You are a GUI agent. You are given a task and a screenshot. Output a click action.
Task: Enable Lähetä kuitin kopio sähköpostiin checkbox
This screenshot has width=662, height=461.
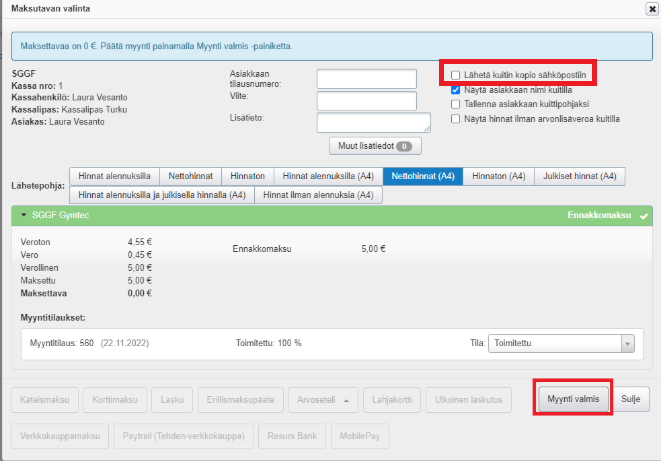456,75
